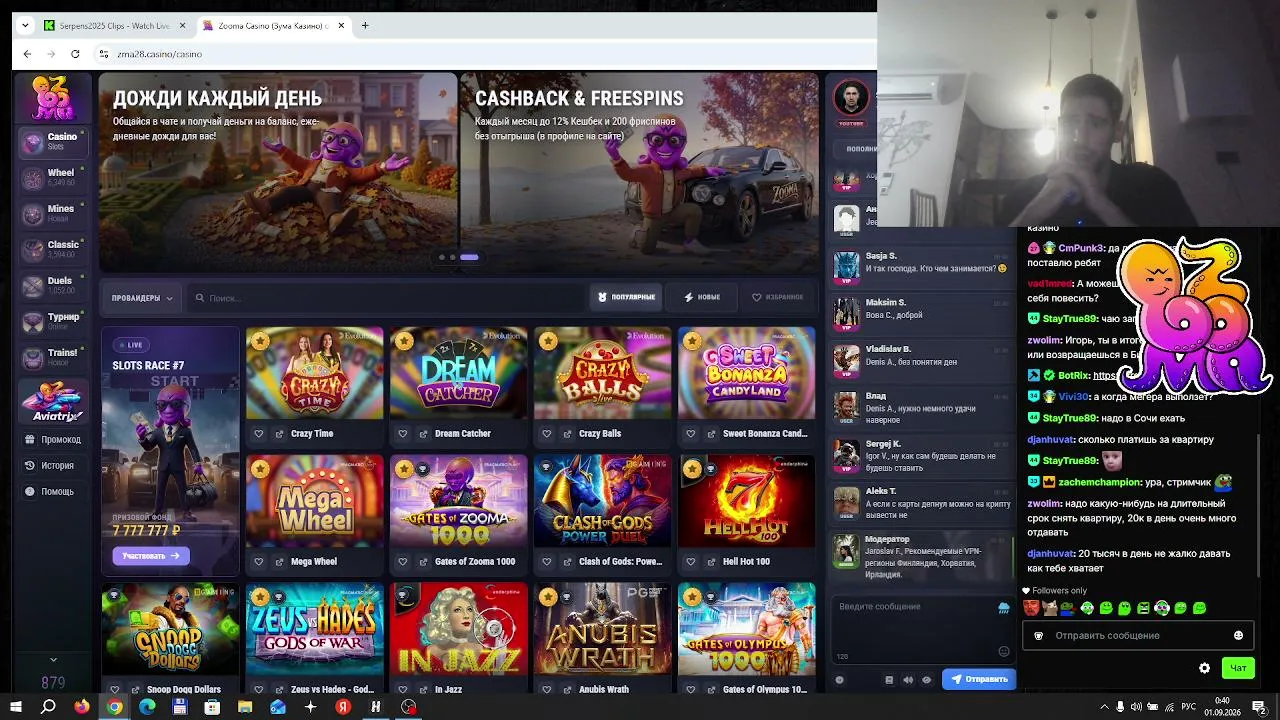Open stream chat settings gear
The image size is (1280, 720).
(1204, 668)
